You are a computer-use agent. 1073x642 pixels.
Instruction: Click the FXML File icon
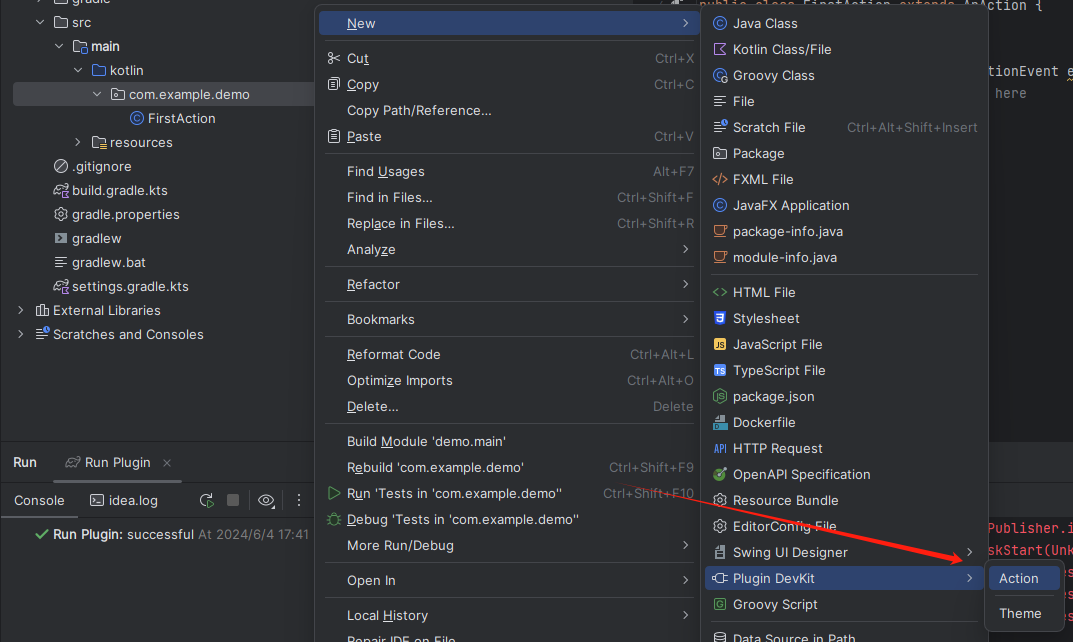tap(719, 179)
